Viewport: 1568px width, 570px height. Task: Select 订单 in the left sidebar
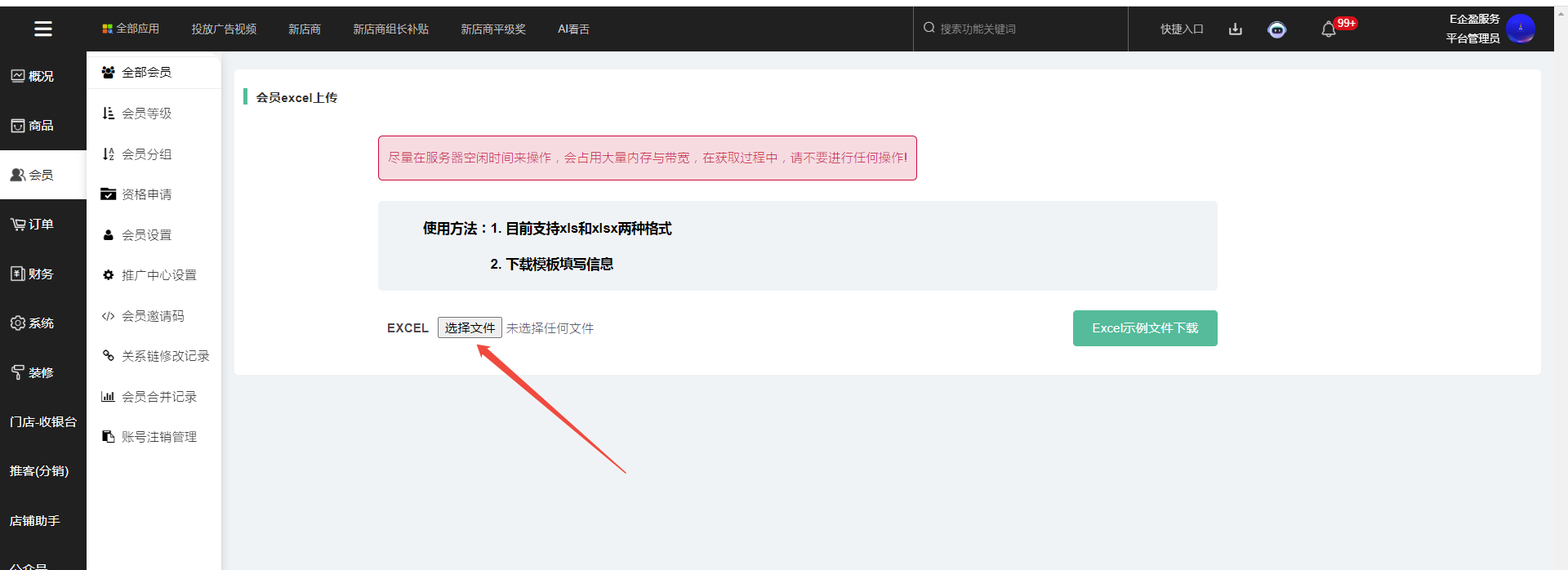[33, 225]
